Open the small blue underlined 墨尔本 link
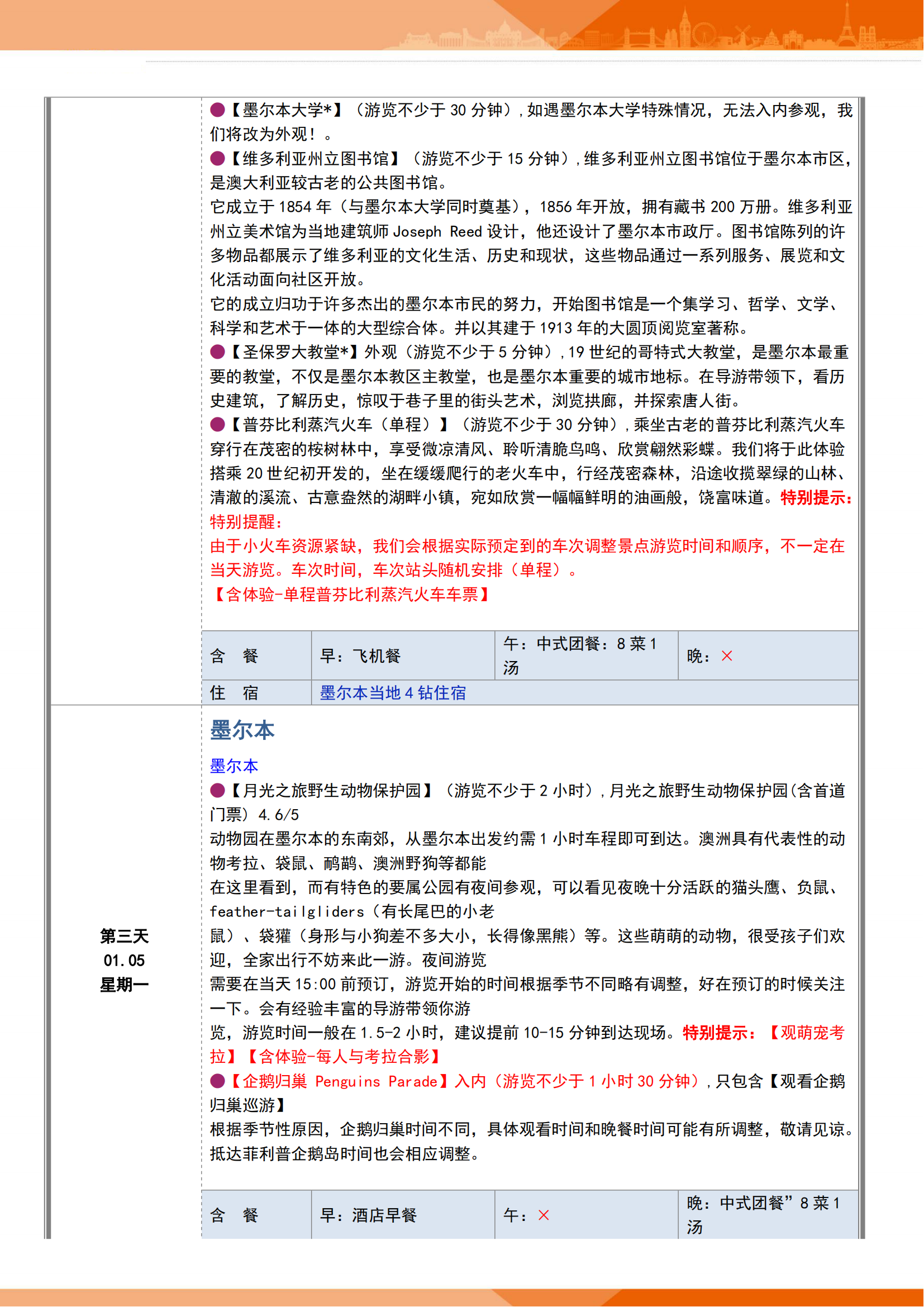Screen dimensions: 924x1307 tap(234, 766)
